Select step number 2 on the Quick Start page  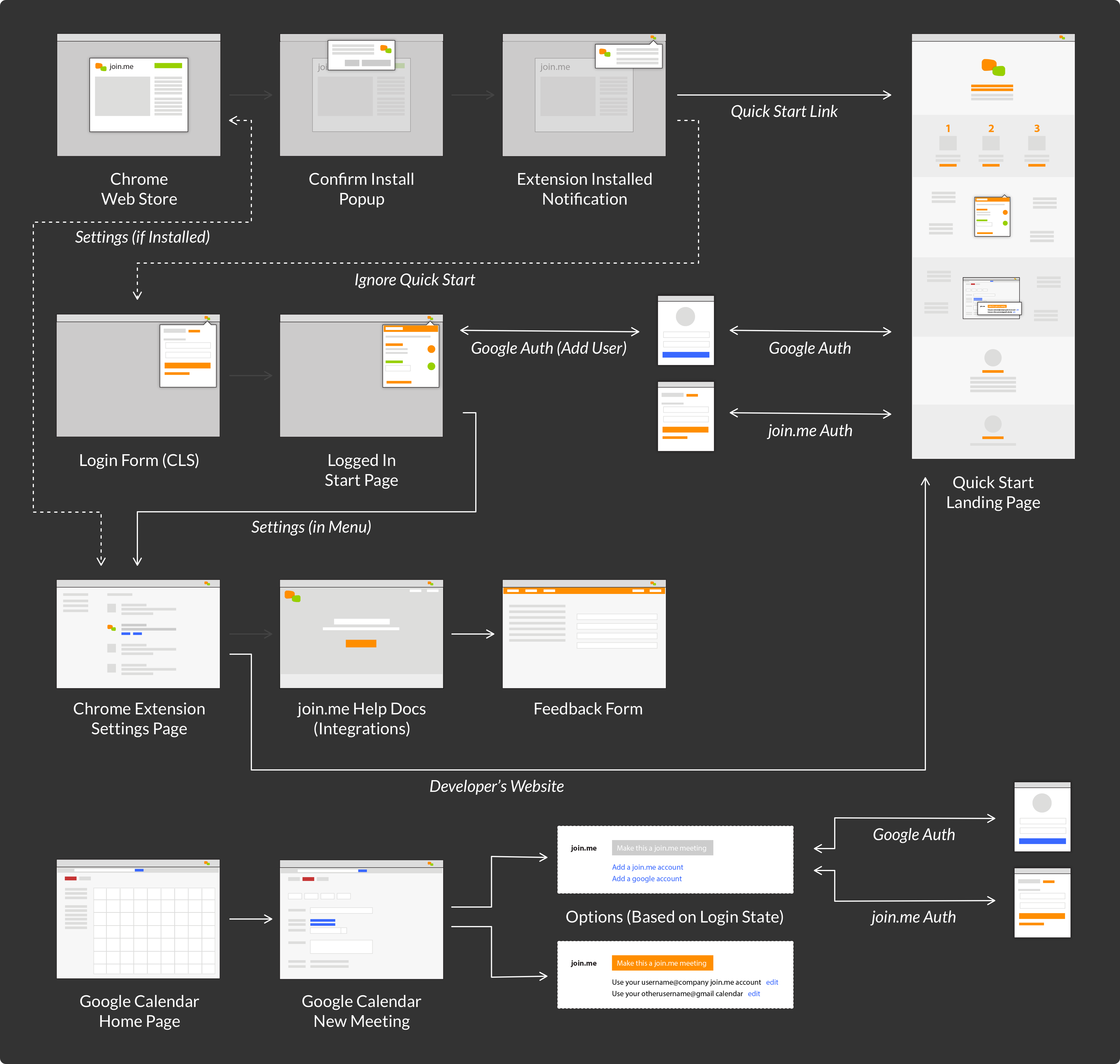[991, 129]
